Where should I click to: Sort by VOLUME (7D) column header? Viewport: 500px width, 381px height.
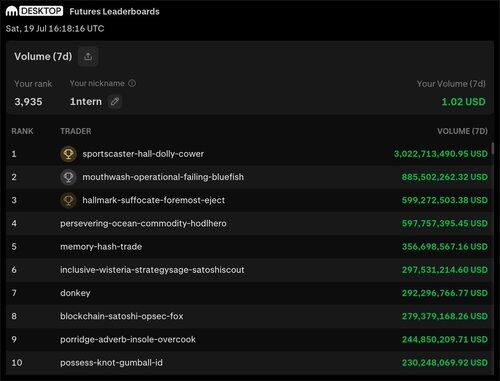pos(462,131)
